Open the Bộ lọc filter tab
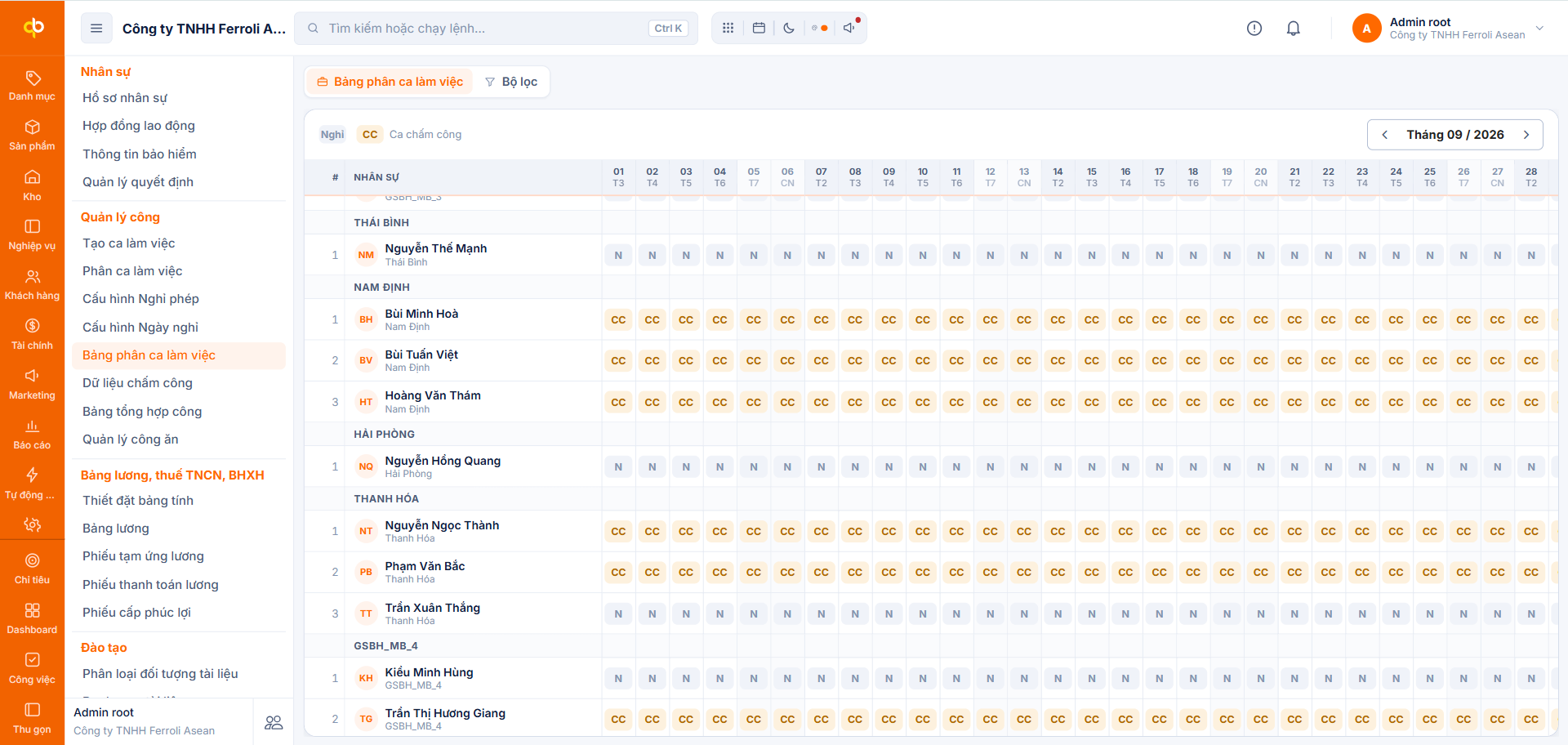Image resolution: width=1568 pixels, height=745 pixels. click(511, 82)
